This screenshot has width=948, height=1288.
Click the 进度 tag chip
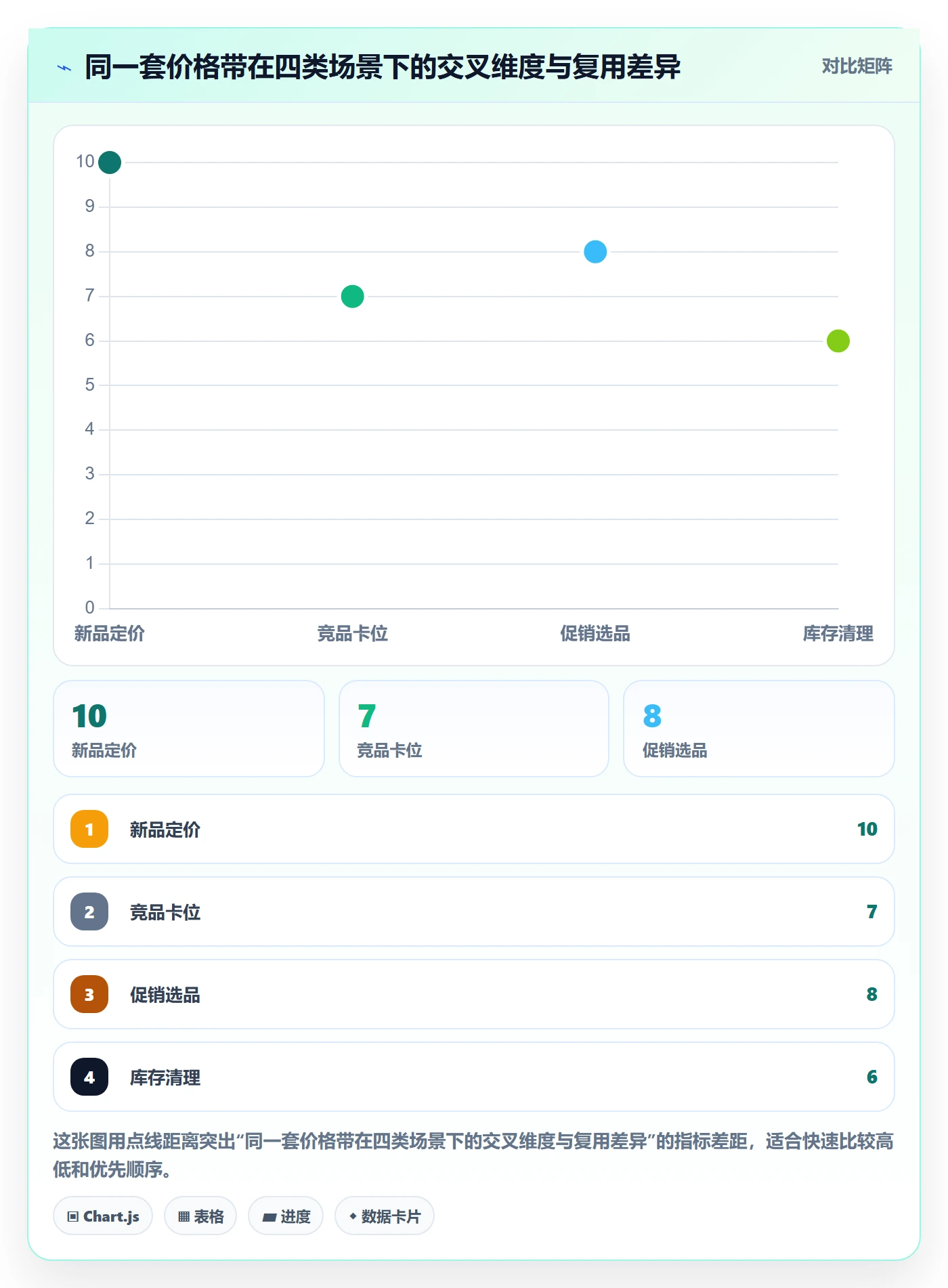click(x=286, y=1216)
